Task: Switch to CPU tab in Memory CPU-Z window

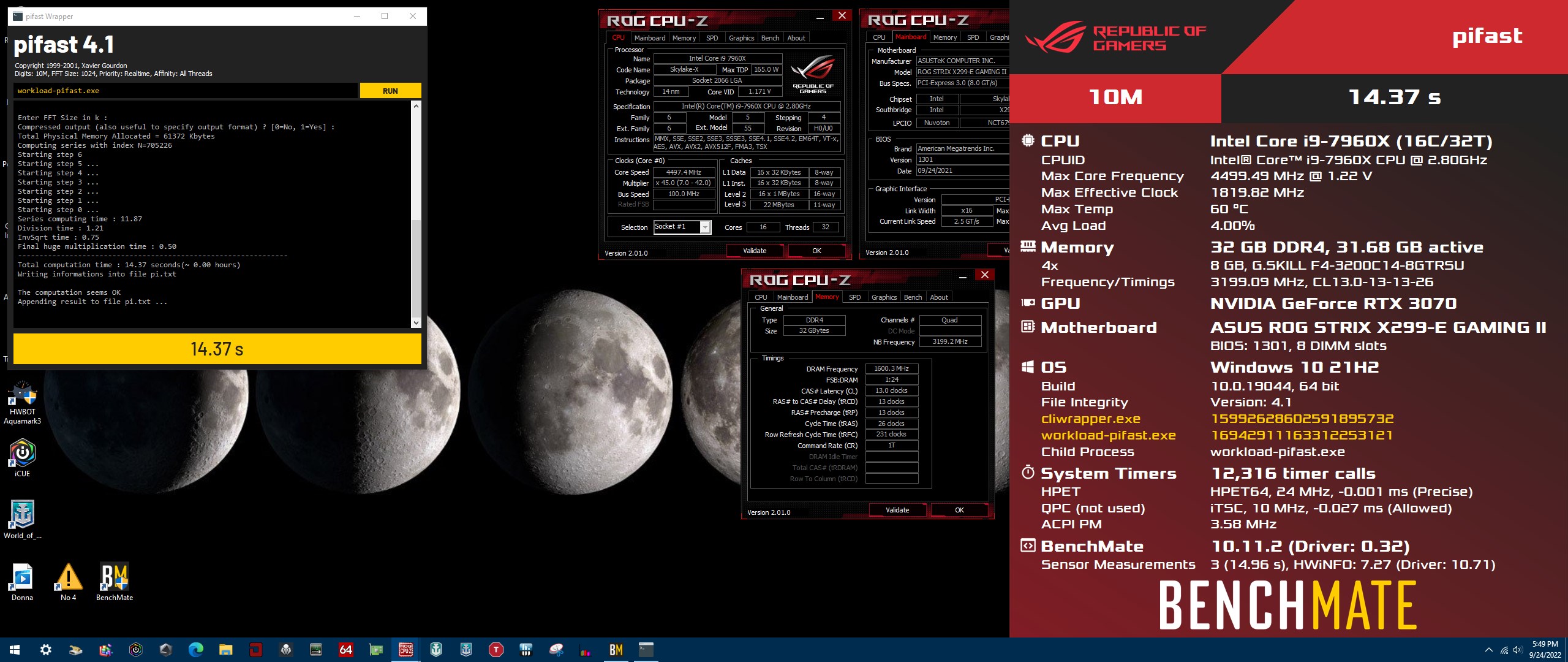Action: pos(761,297)
